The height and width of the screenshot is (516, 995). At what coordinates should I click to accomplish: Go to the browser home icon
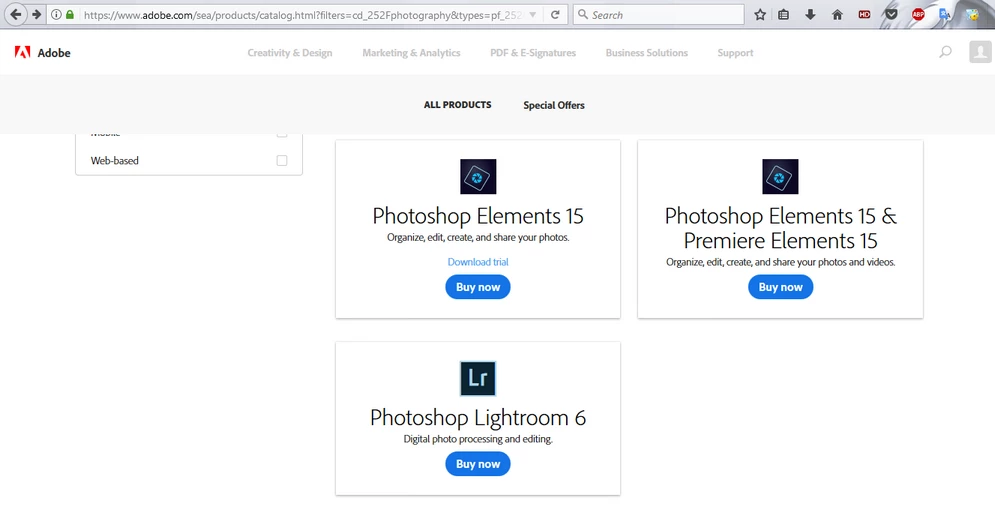(x=837, y=15)
